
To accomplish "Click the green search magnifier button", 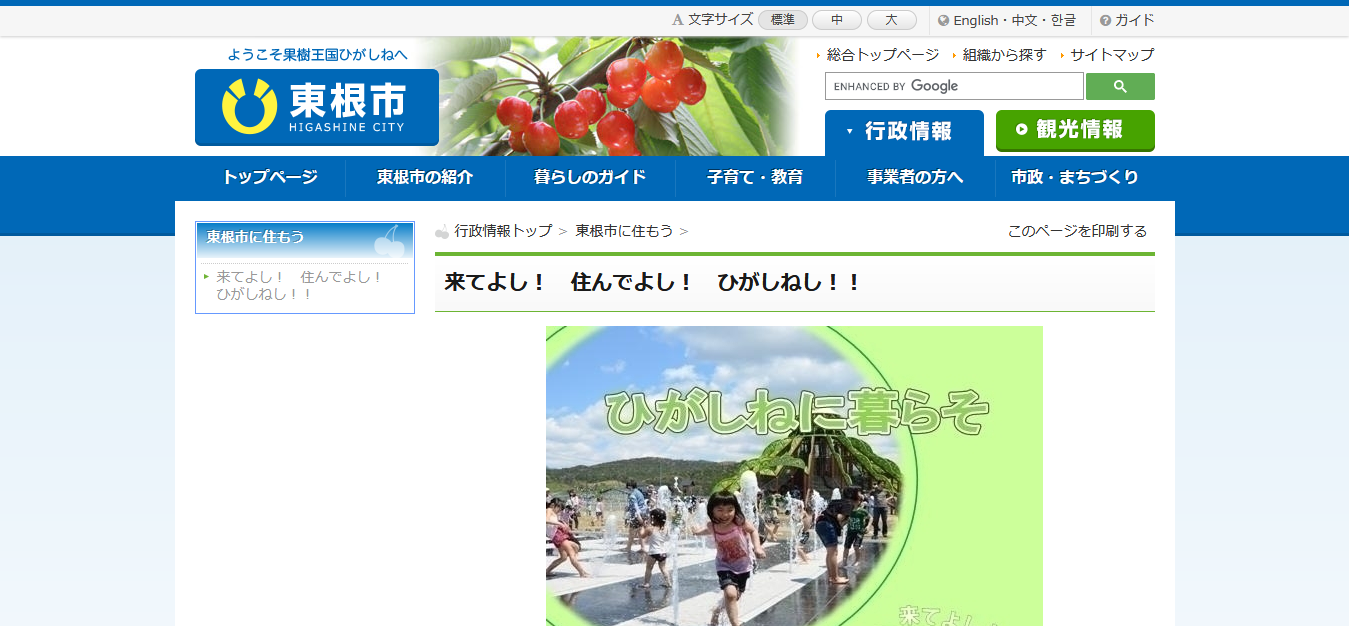I will pos(1120,86).
